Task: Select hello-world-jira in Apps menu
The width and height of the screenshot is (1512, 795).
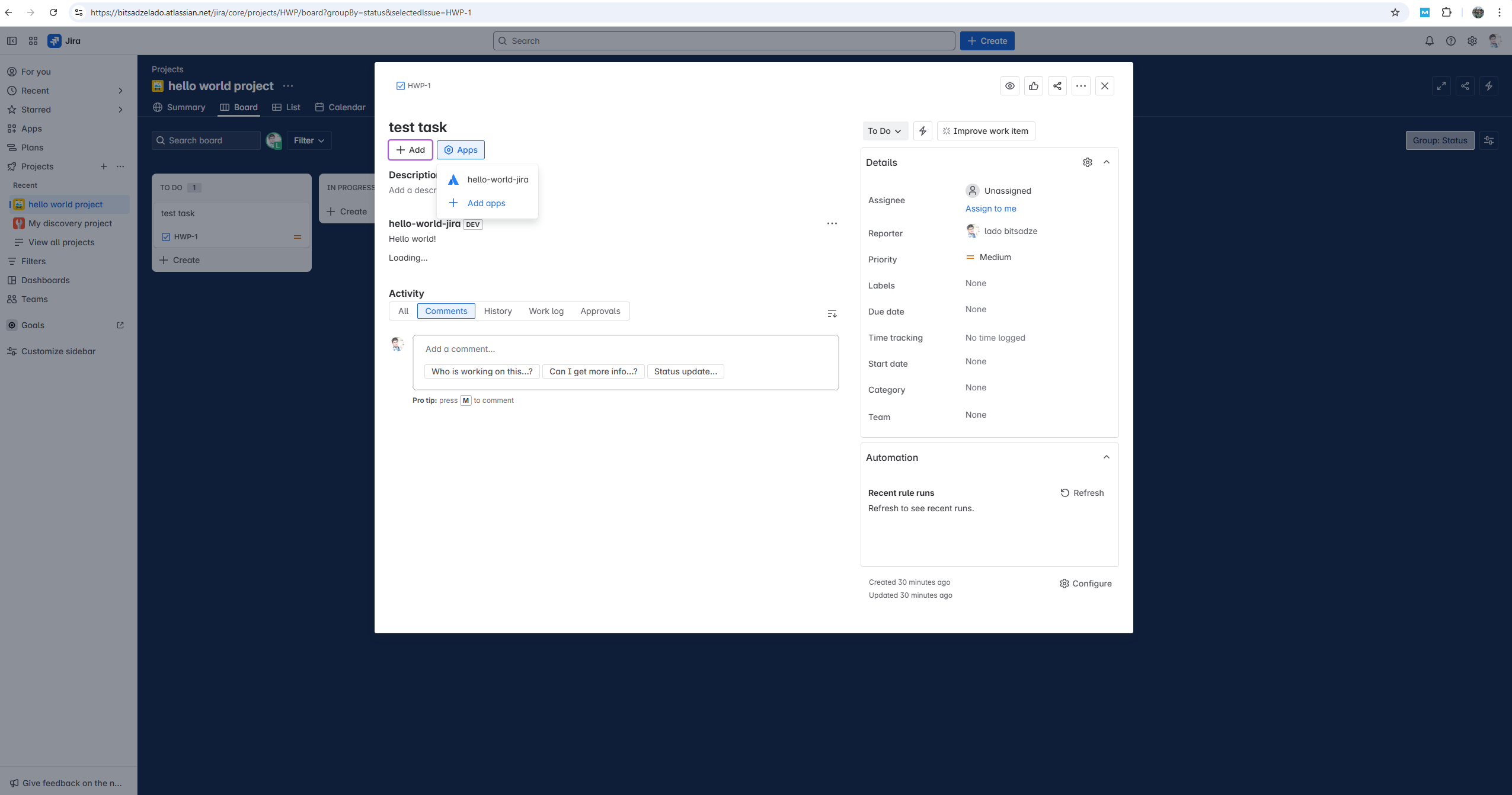Action: click(497, 179)
